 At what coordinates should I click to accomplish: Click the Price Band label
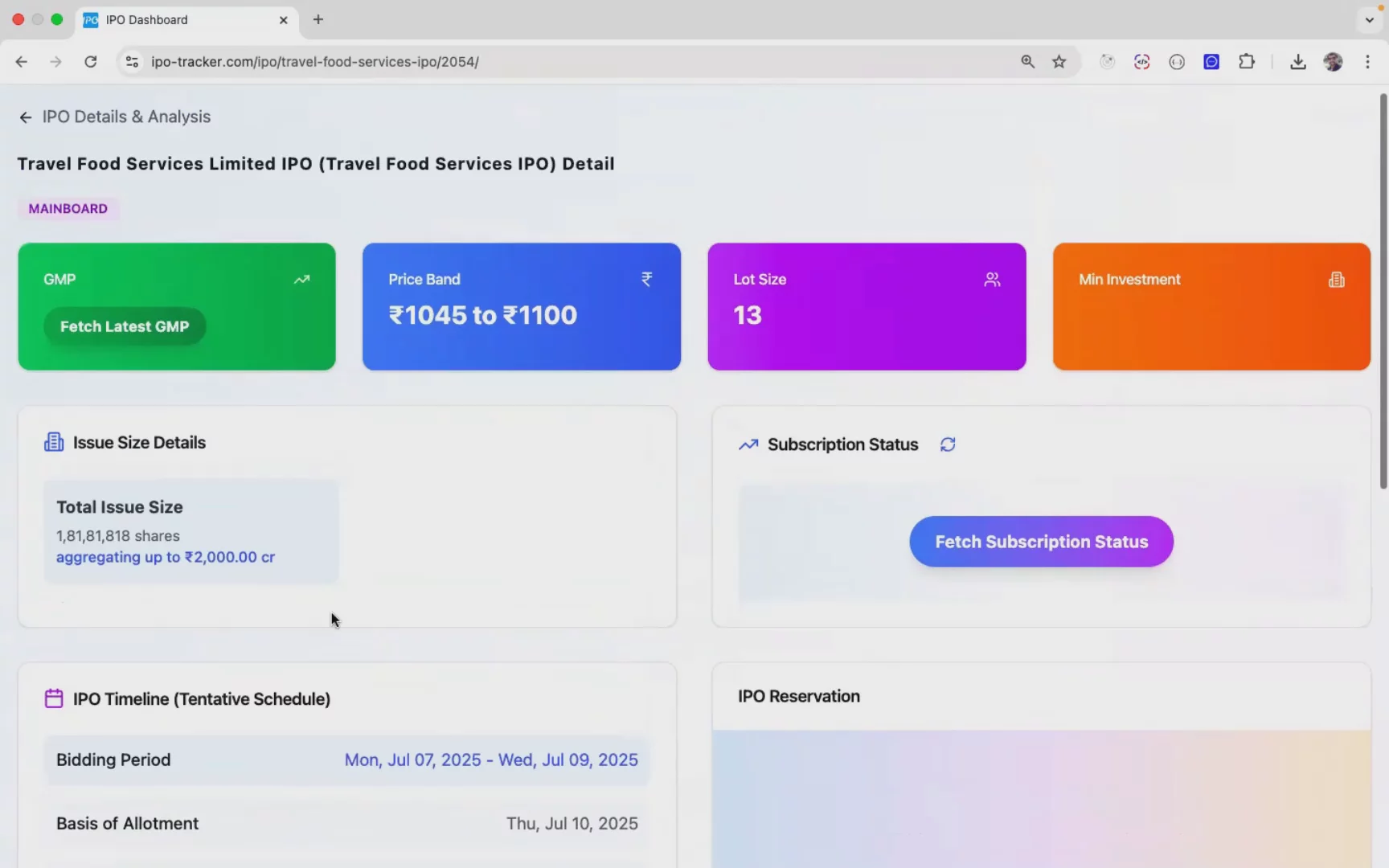point(424,280)
